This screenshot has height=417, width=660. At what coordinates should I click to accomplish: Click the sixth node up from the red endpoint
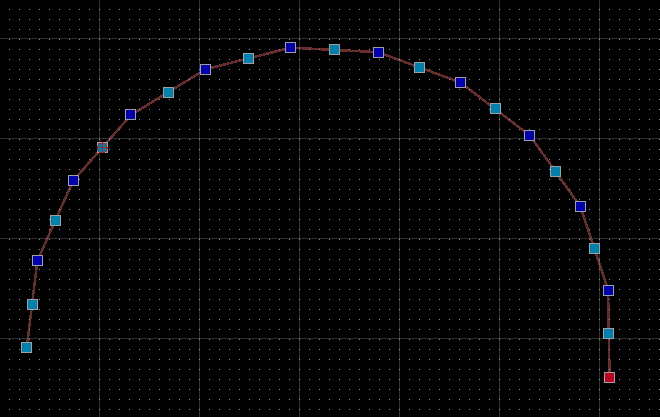coord(529,135)
